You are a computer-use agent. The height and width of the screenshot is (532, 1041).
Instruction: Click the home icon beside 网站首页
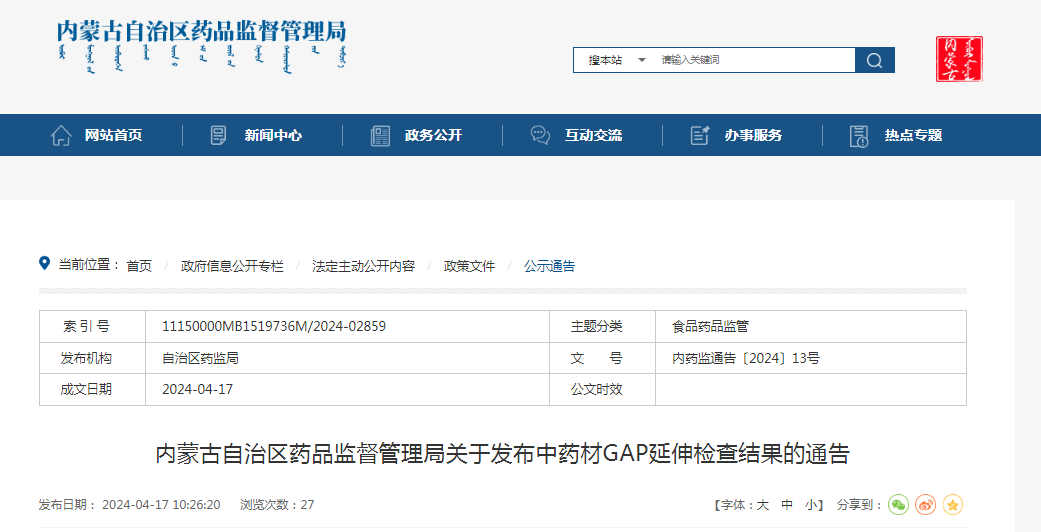[x=61, y=135]
